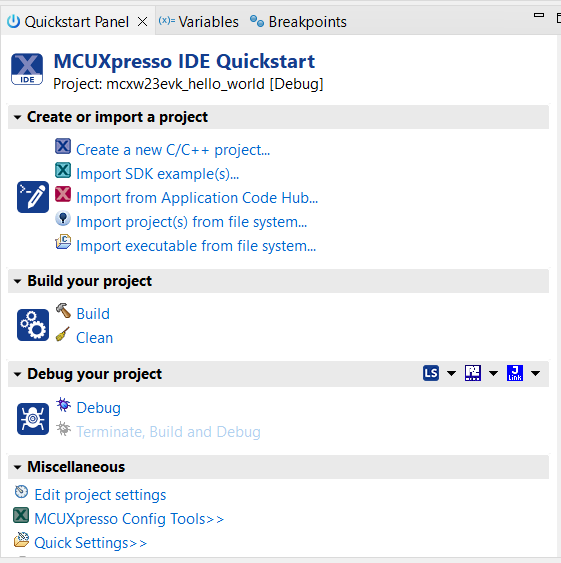This screenshot has height=563, width=561.
Task: Click the hammer Build icon
Action: click(63, 311)
